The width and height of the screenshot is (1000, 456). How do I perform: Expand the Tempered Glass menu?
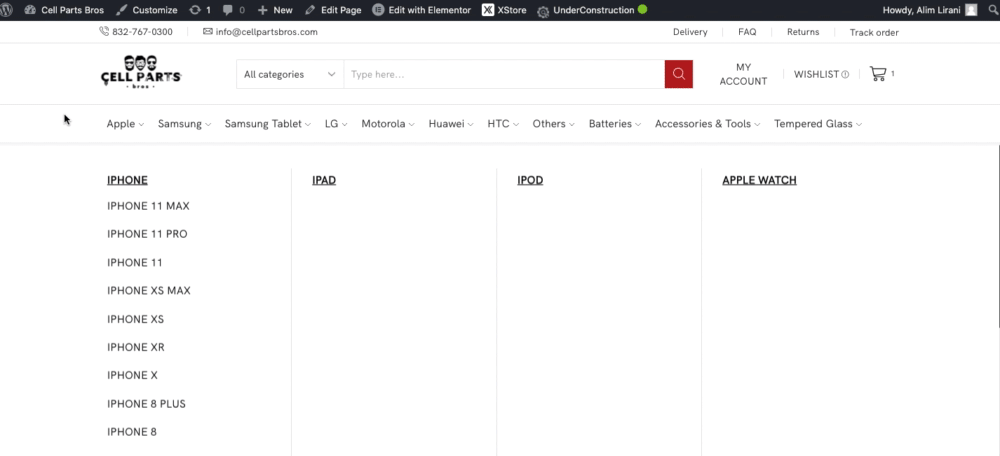[818, 124]
